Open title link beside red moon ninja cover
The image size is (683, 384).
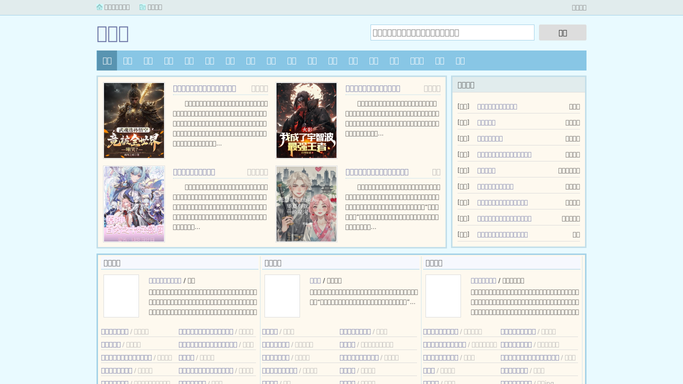[372, 88]
